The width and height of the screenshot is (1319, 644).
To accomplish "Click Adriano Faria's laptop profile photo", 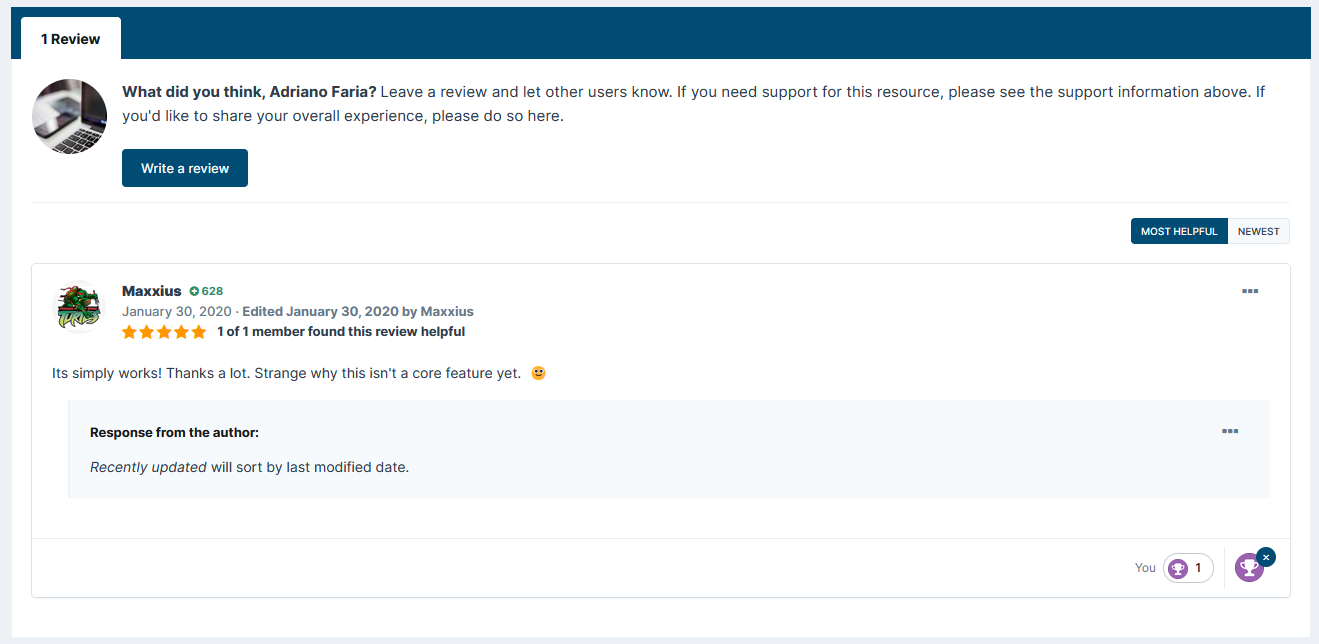I will [x=70, y=116].
